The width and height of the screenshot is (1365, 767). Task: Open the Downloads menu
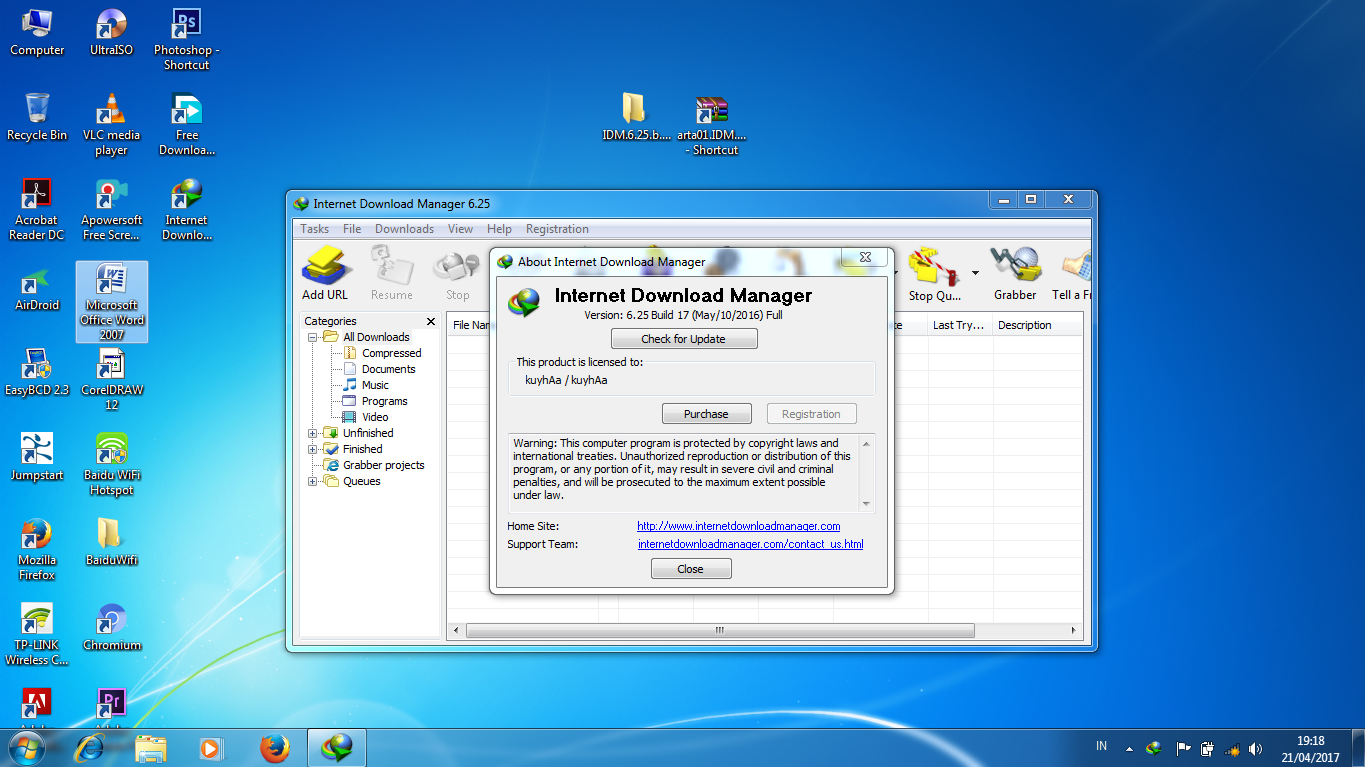404,229
